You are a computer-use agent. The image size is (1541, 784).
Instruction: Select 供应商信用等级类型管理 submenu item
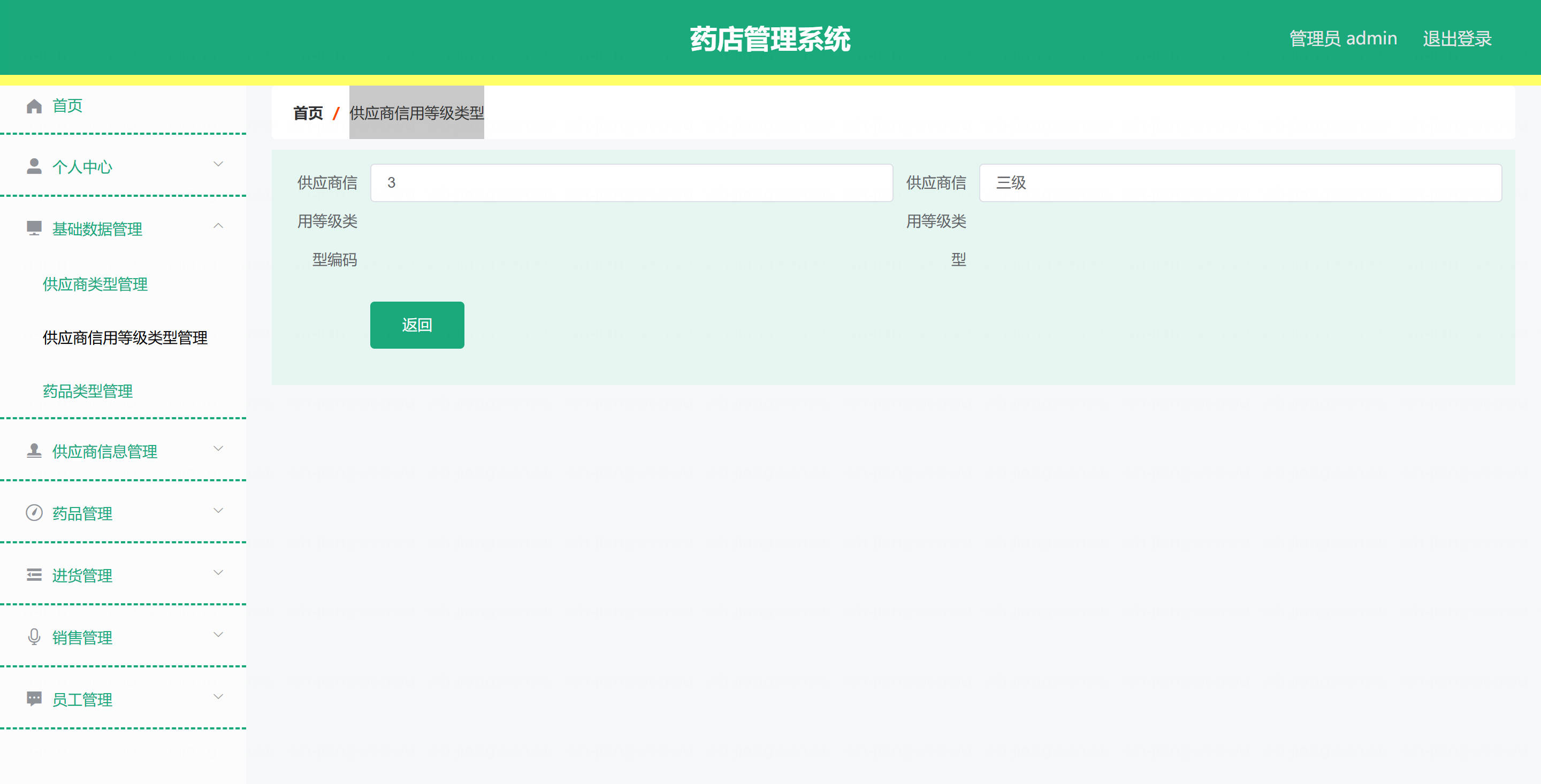(125, 338)
